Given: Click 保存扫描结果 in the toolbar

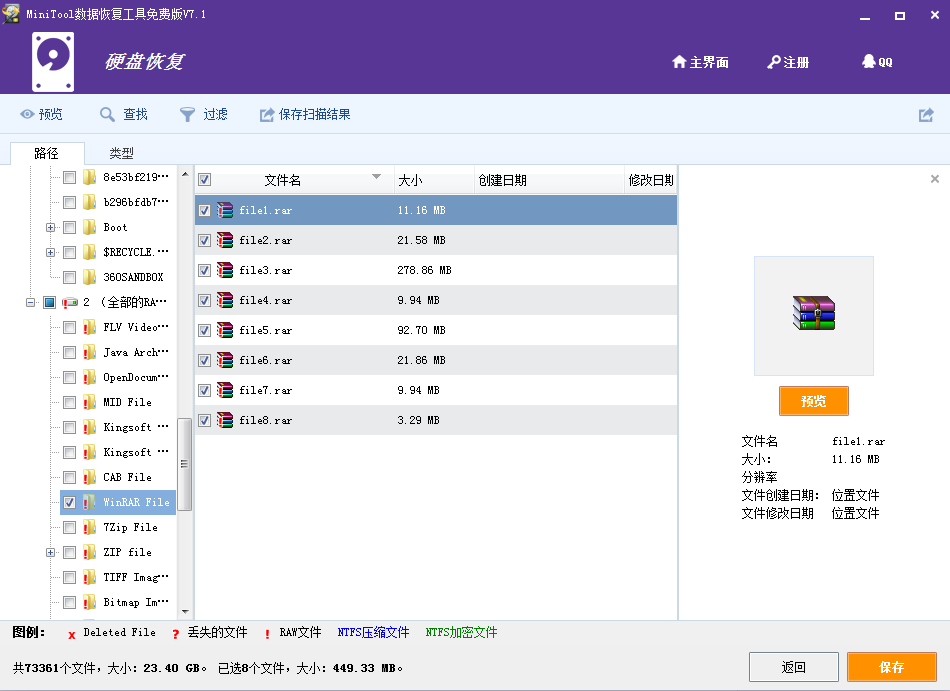Looking at the screenshot, I should coord(305,114).
